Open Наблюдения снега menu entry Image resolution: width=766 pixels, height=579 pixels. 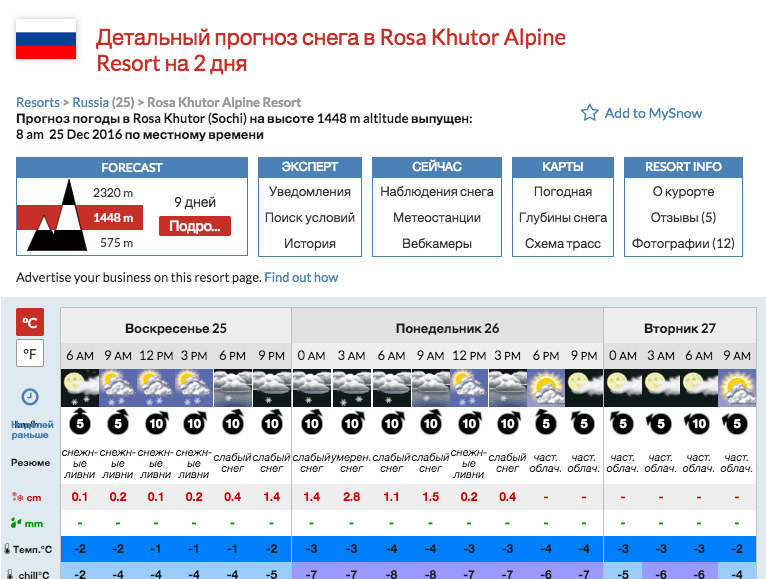pos(437,192)
